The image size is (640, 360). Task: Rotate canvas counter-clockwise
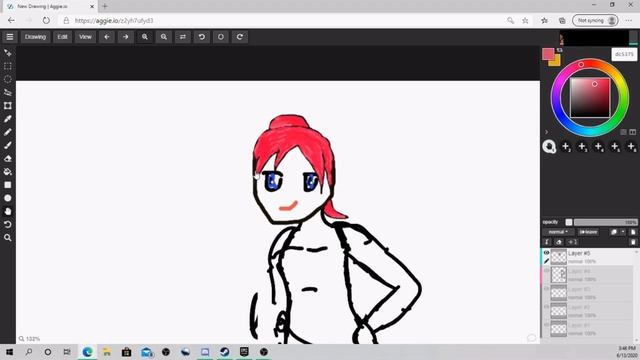coord(202,37)
